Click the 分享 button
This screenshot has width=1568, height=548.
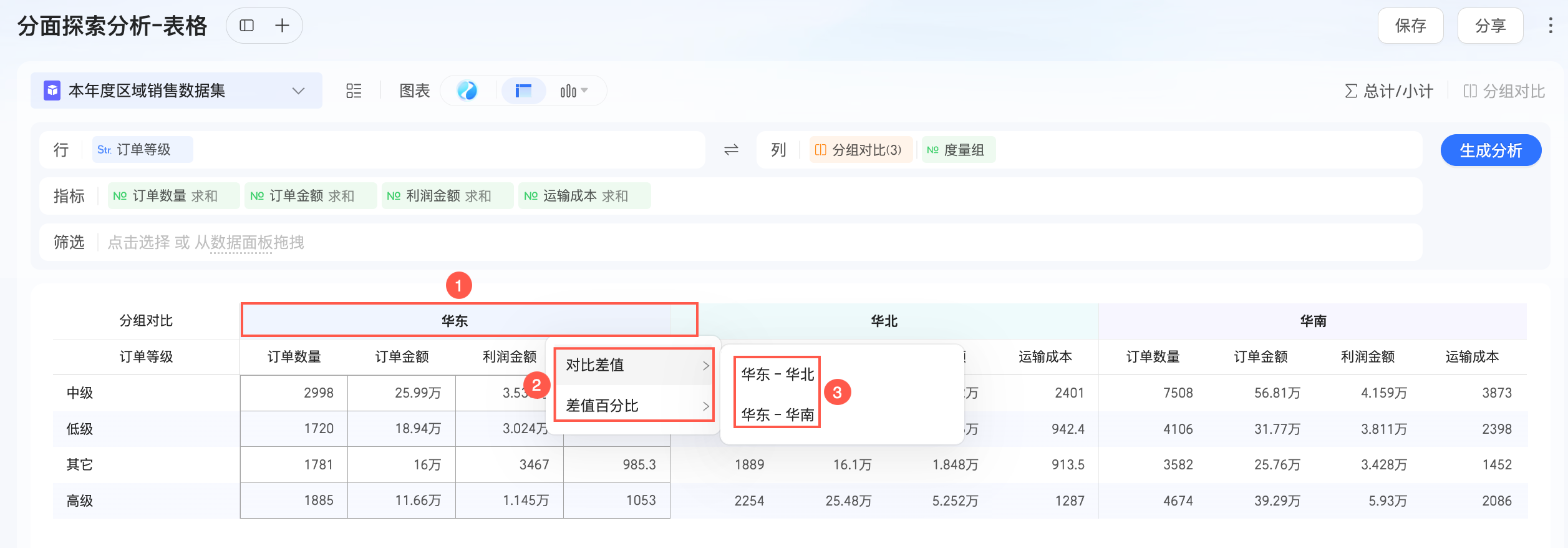(1490, 26)
